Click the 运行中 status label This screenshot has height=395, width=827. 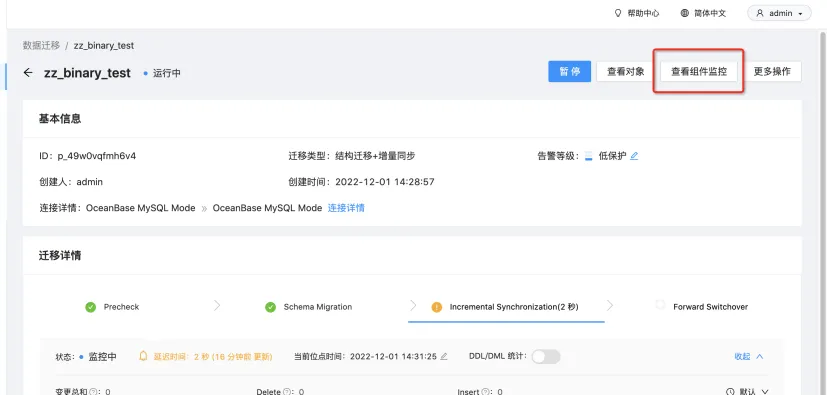point(167,73)
